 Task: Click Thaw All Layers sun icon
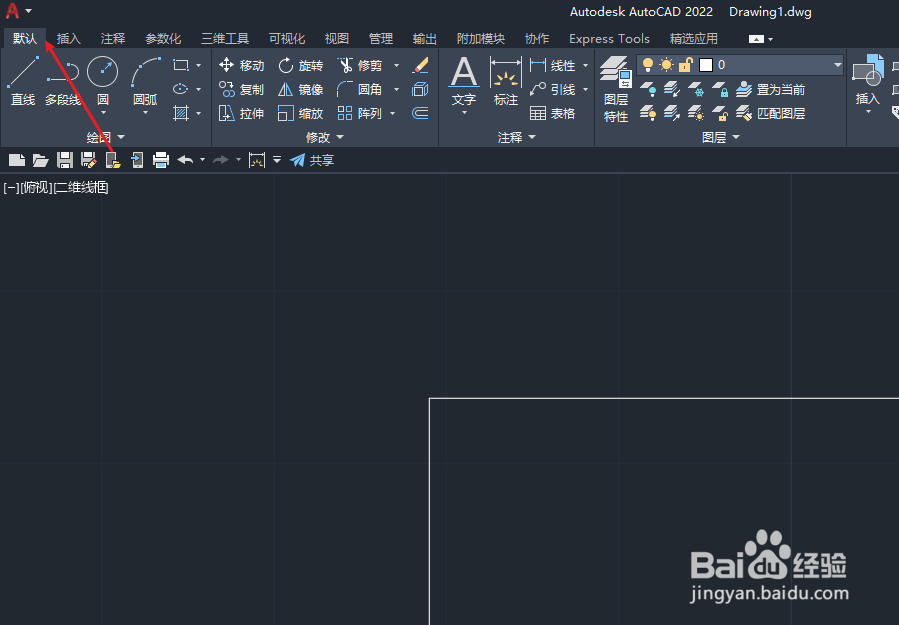696,114
